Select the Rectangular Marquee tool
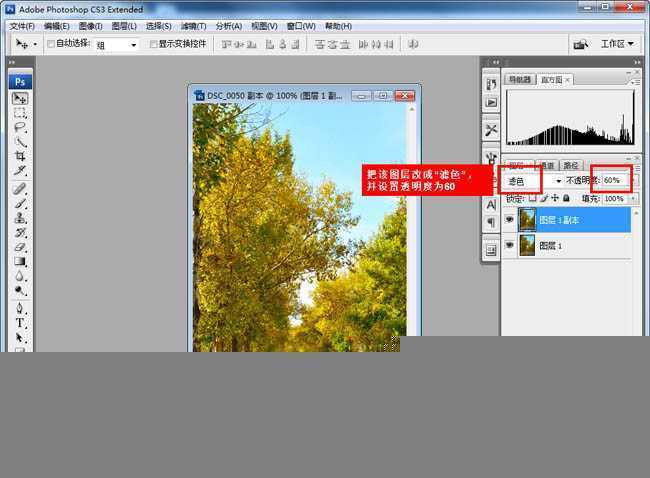Screen dimensions: 650x478 pyautogui.click(x=20, y=113)
